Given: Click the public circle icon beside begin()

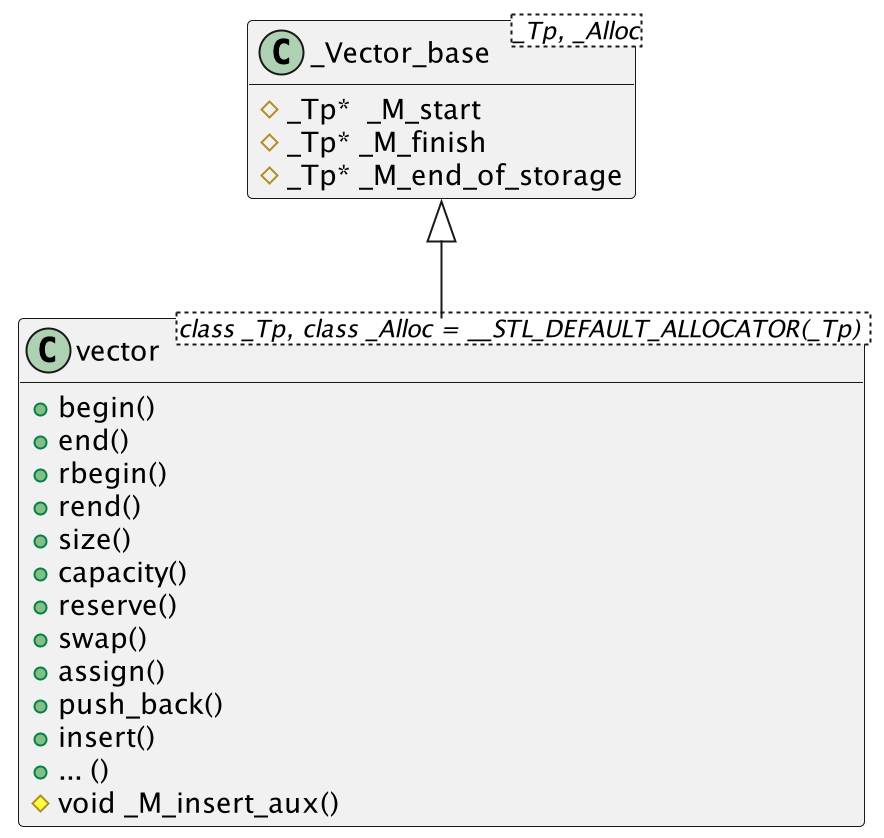Looking at the screenshot, I should pyautogui.click(x=40, y=409).
